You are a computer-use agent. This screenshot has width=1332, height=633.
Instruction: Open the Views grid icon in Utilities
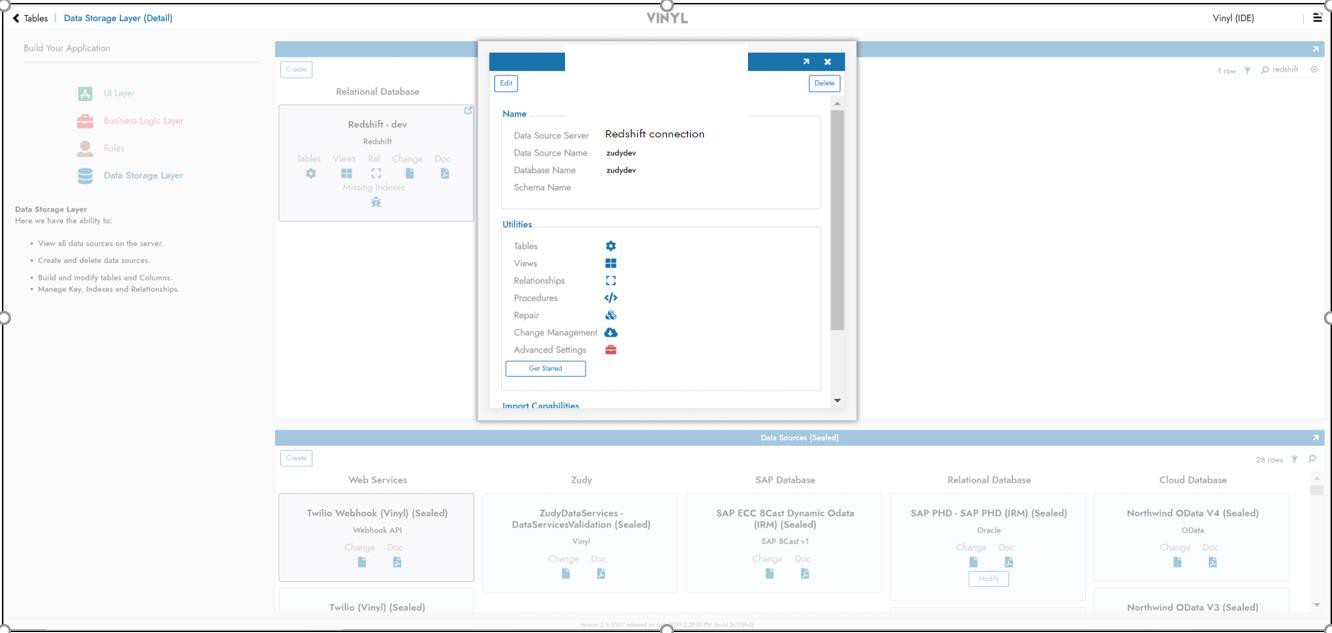click(x=610, y=264)
